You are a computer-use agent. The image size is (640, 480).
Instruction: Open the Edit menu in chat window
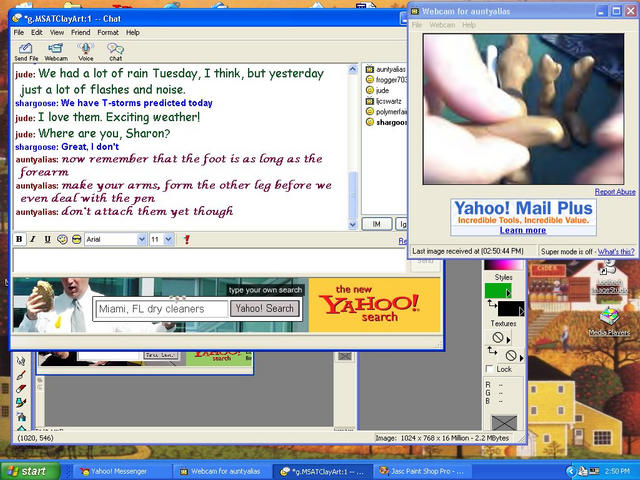point(37,32)
